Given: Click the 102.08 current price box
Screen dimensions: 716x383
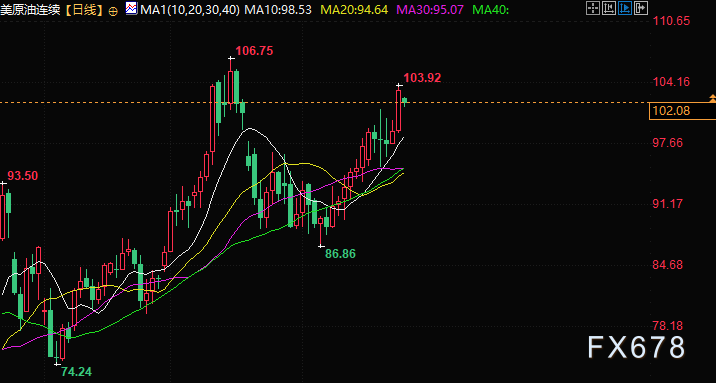Looking at the screenshot, I should (x=682, y=111).
